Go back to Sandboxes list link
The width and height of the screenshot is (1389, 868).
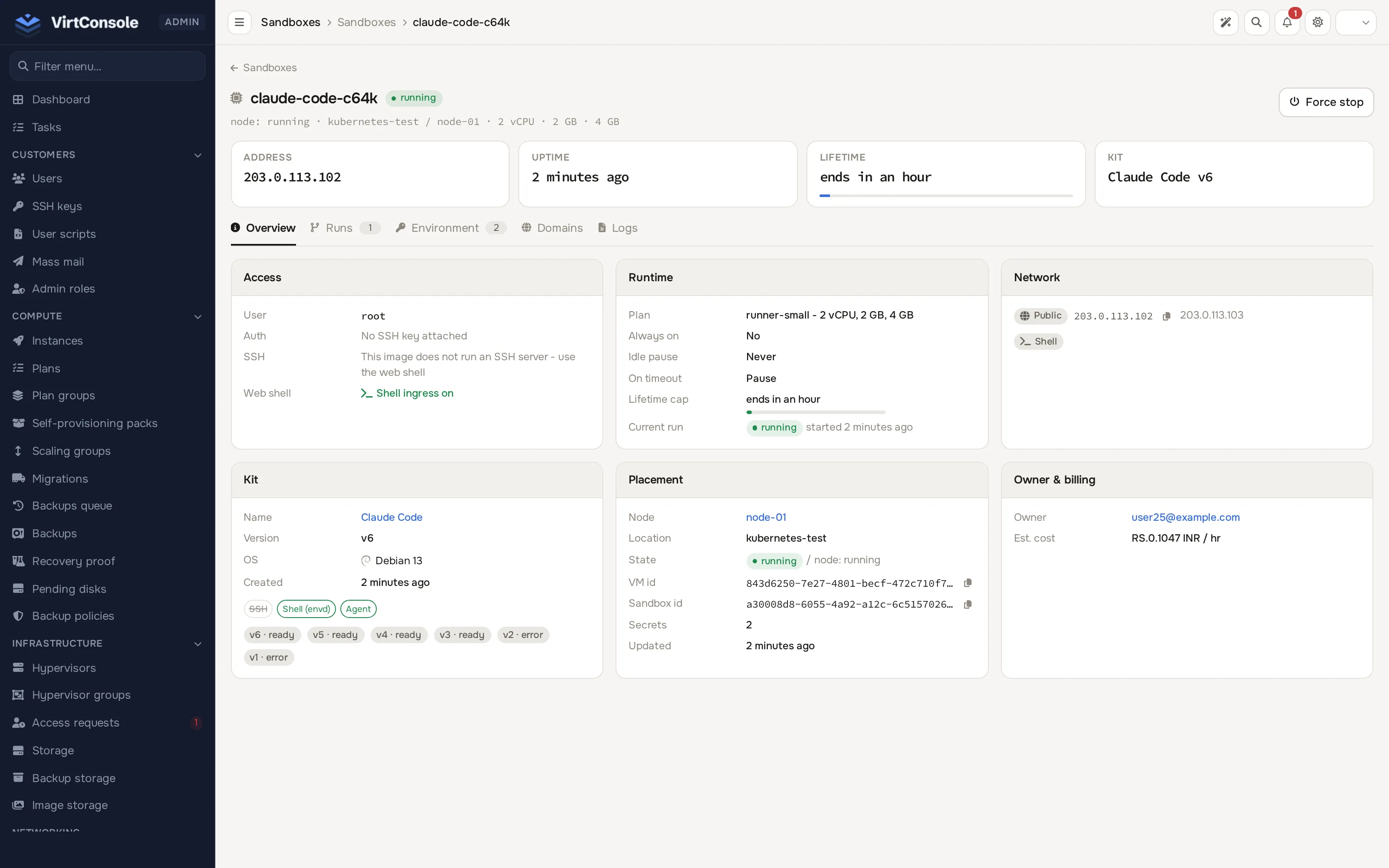[263, 68]
